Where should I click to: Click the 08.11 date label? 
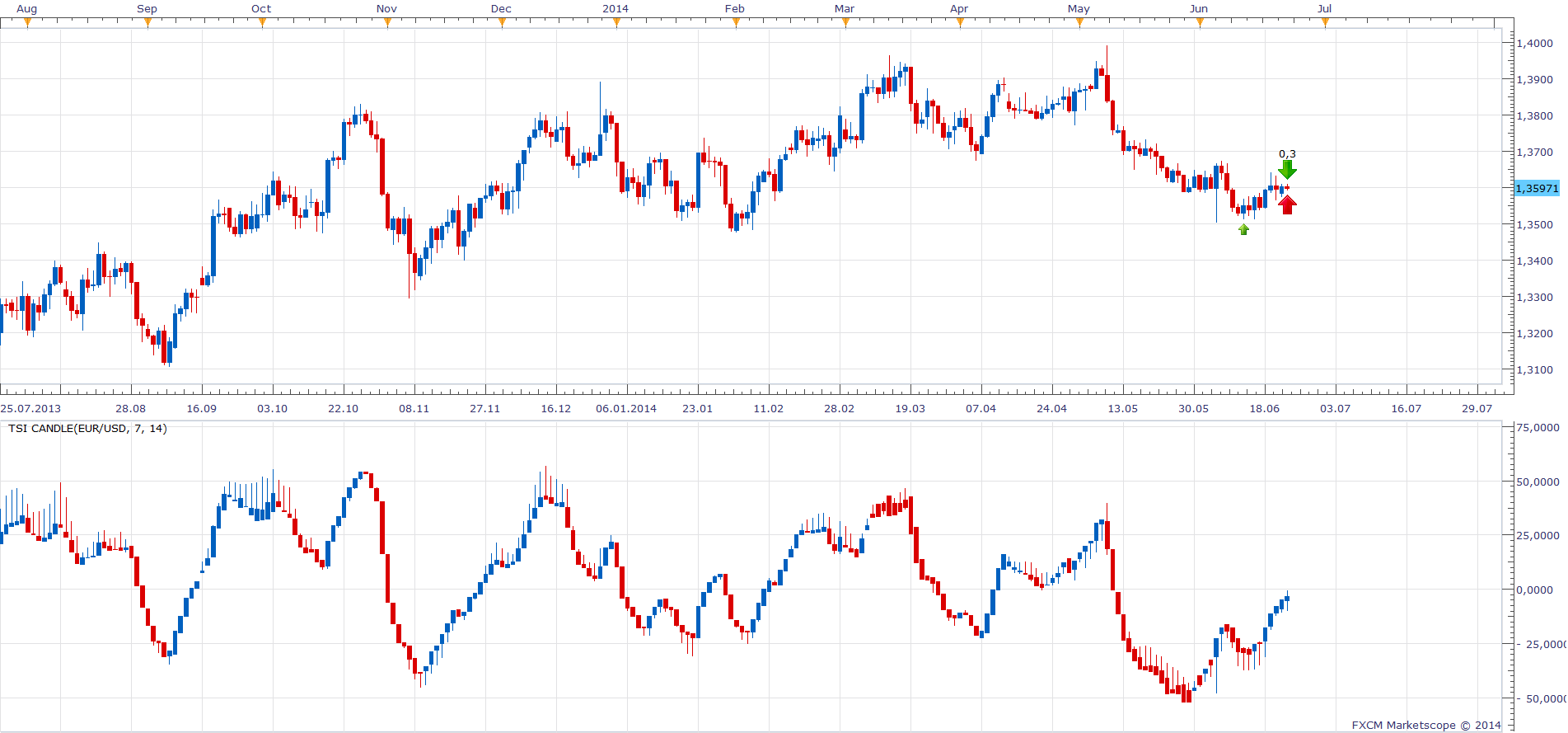[414, 408]
